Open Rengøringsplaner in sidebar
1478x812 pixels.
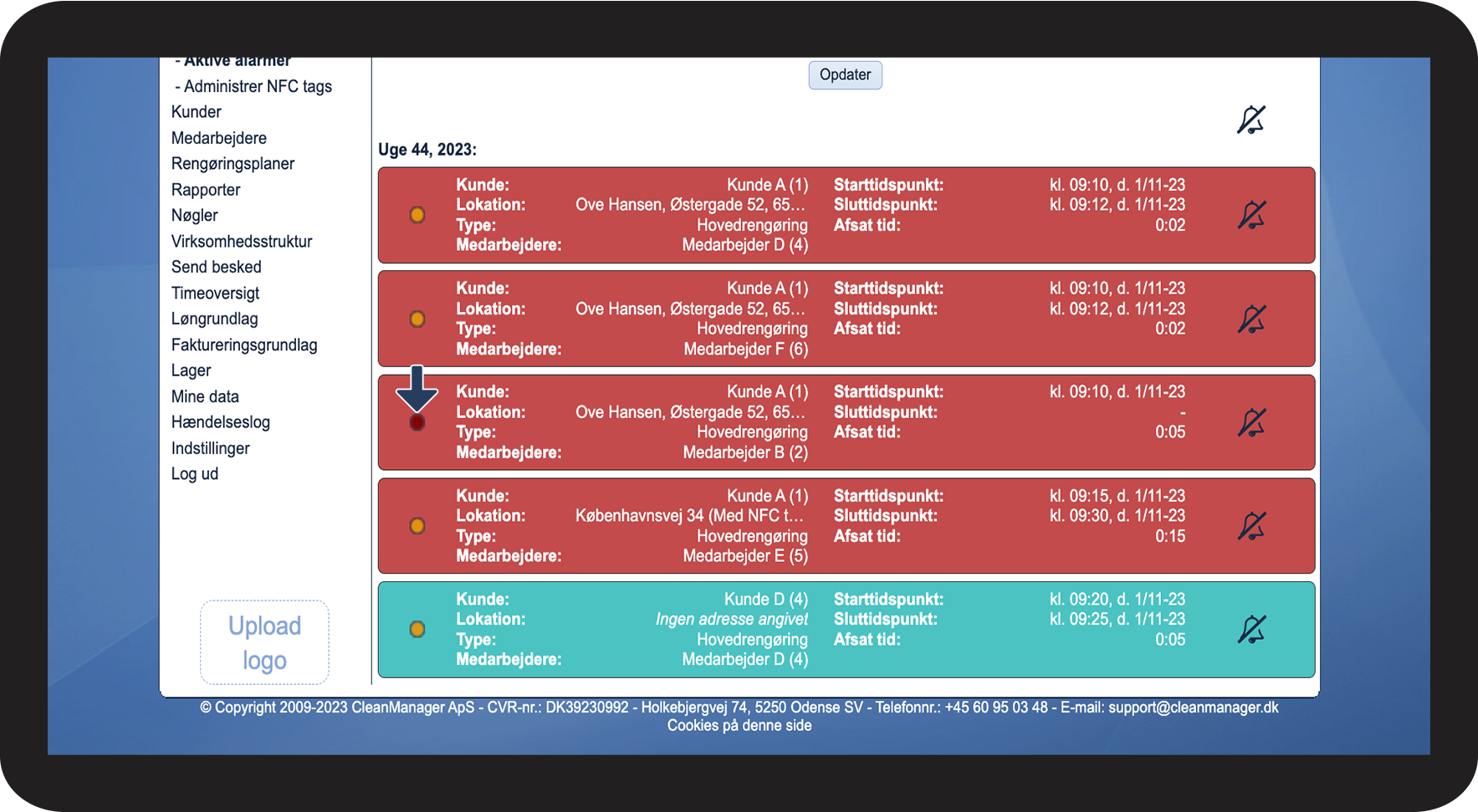coord(233,164)
